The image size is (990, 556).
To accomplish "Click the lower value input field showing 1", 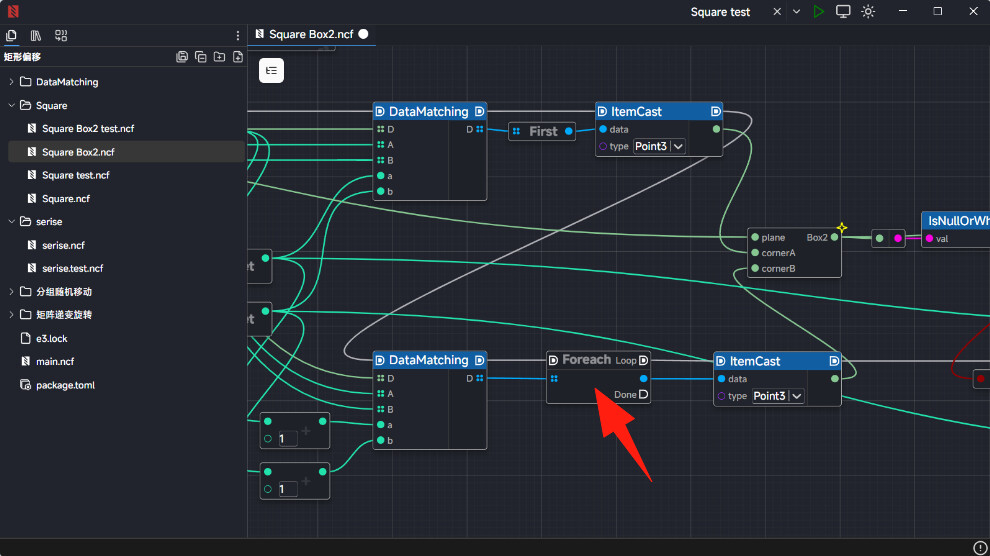I will coord(288,489).
